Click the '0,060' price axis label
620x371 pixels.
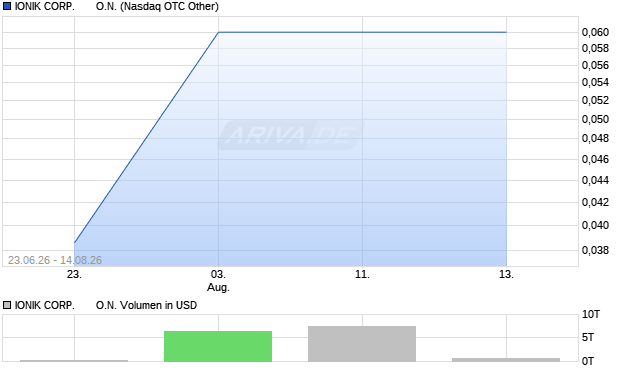click(x=595, y=32)
